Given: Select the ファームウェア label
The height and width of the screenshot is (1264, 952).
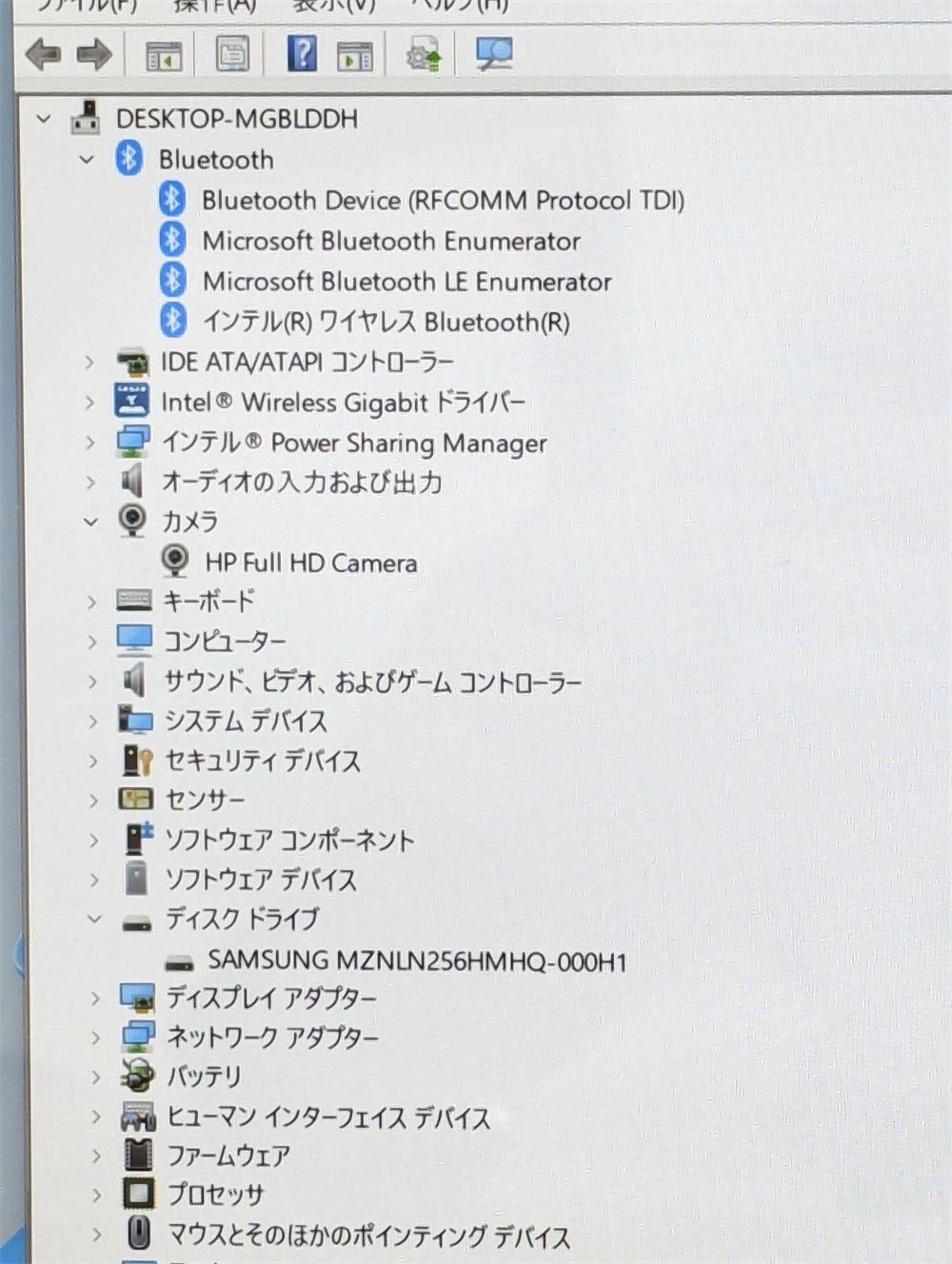Looking at the screenshot, I should [229, 1155].
